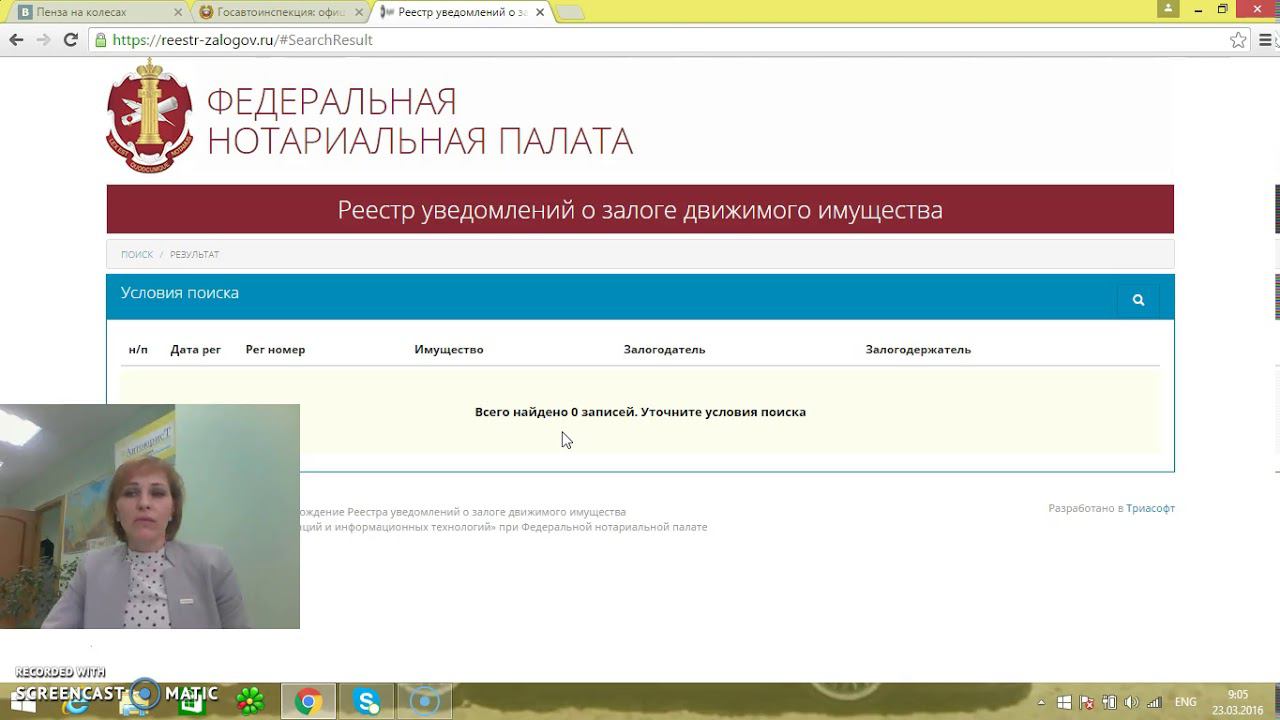Switch to the 'Госавтоинспекция' tab

(x=280, y=12)
